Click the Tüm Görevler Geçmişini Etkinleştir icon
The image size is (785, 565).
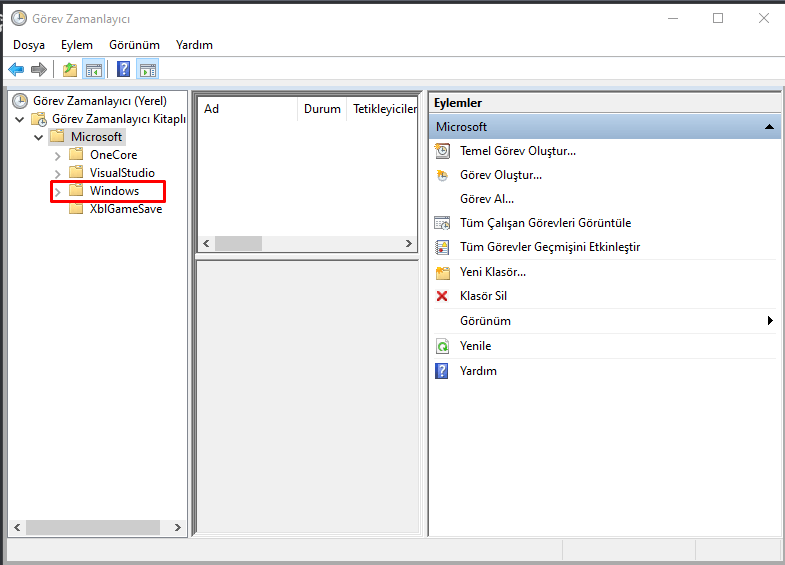(x=442, y=247)
